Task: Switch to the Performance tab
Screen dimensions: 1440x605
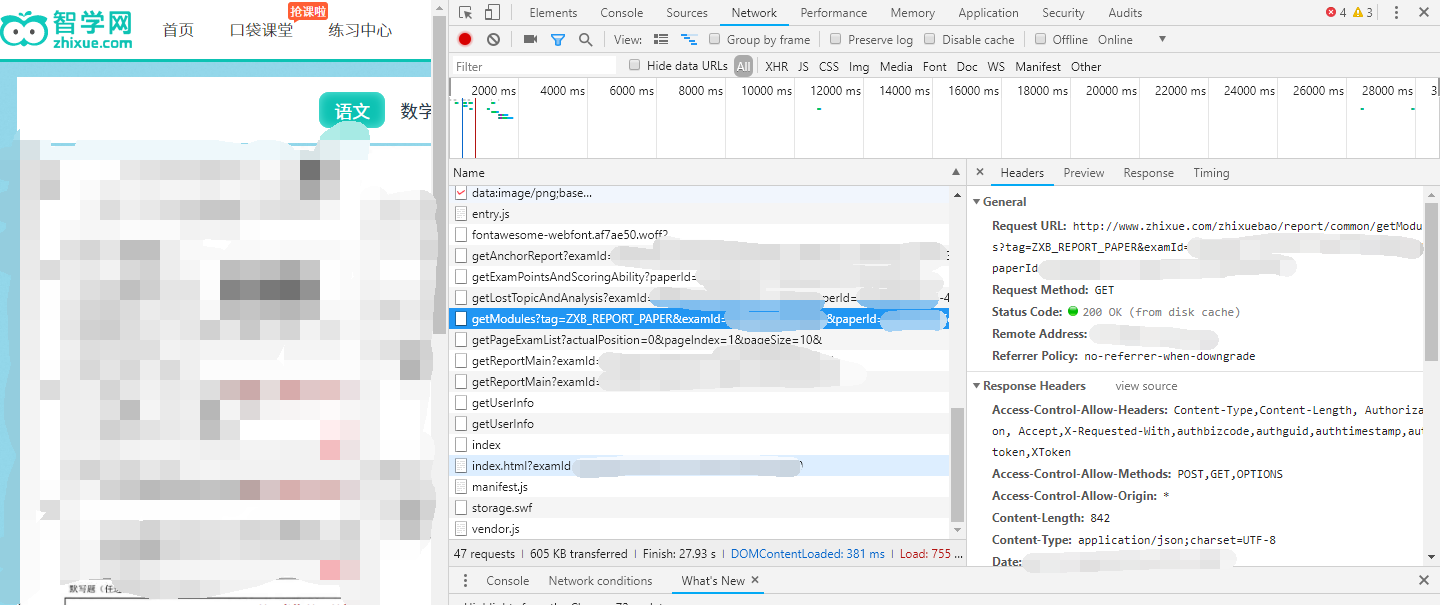Action: click(x=834, y=13)
